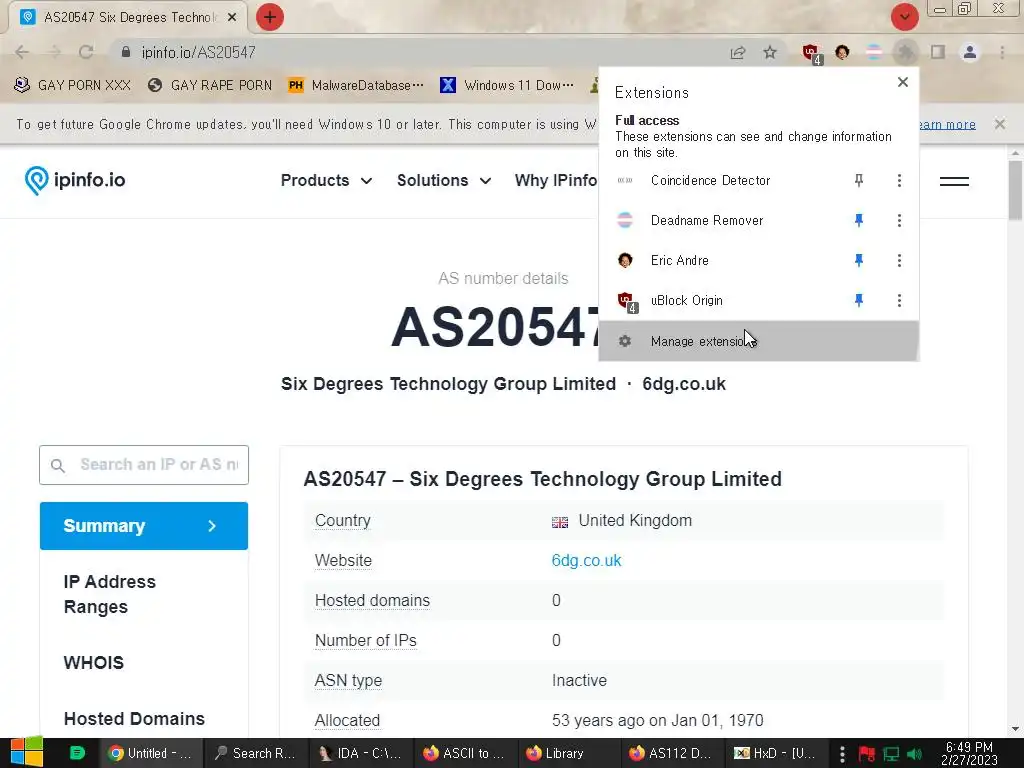Screen dimensions: 1024x768
Task: Open IP Address Ranges section
Action: tap(110, 594)
